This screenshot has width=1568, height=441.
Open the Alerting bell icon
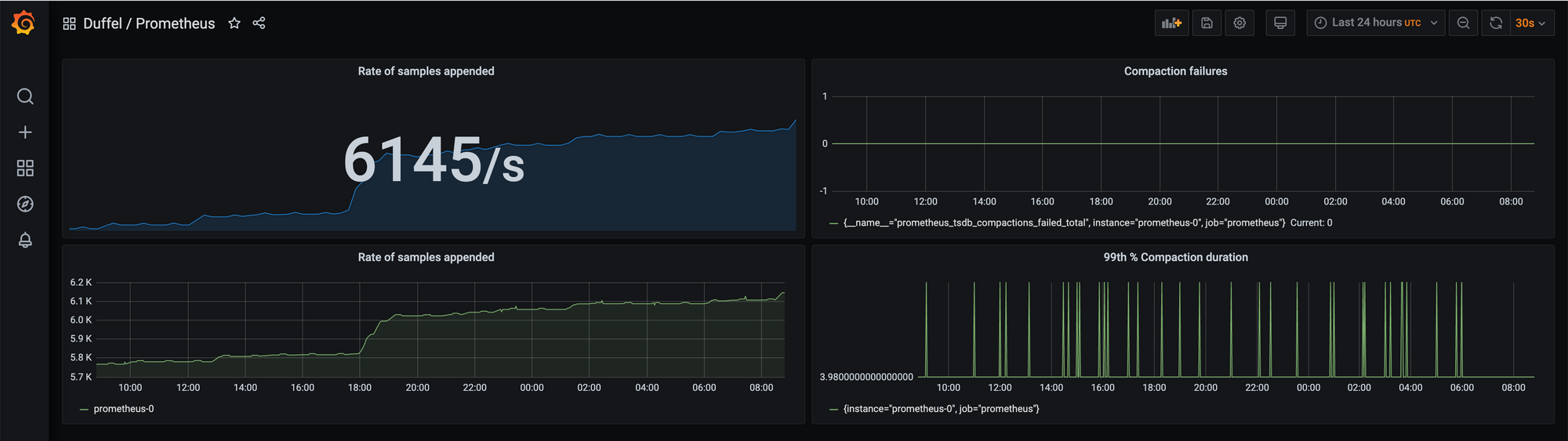tap(25, 240)
